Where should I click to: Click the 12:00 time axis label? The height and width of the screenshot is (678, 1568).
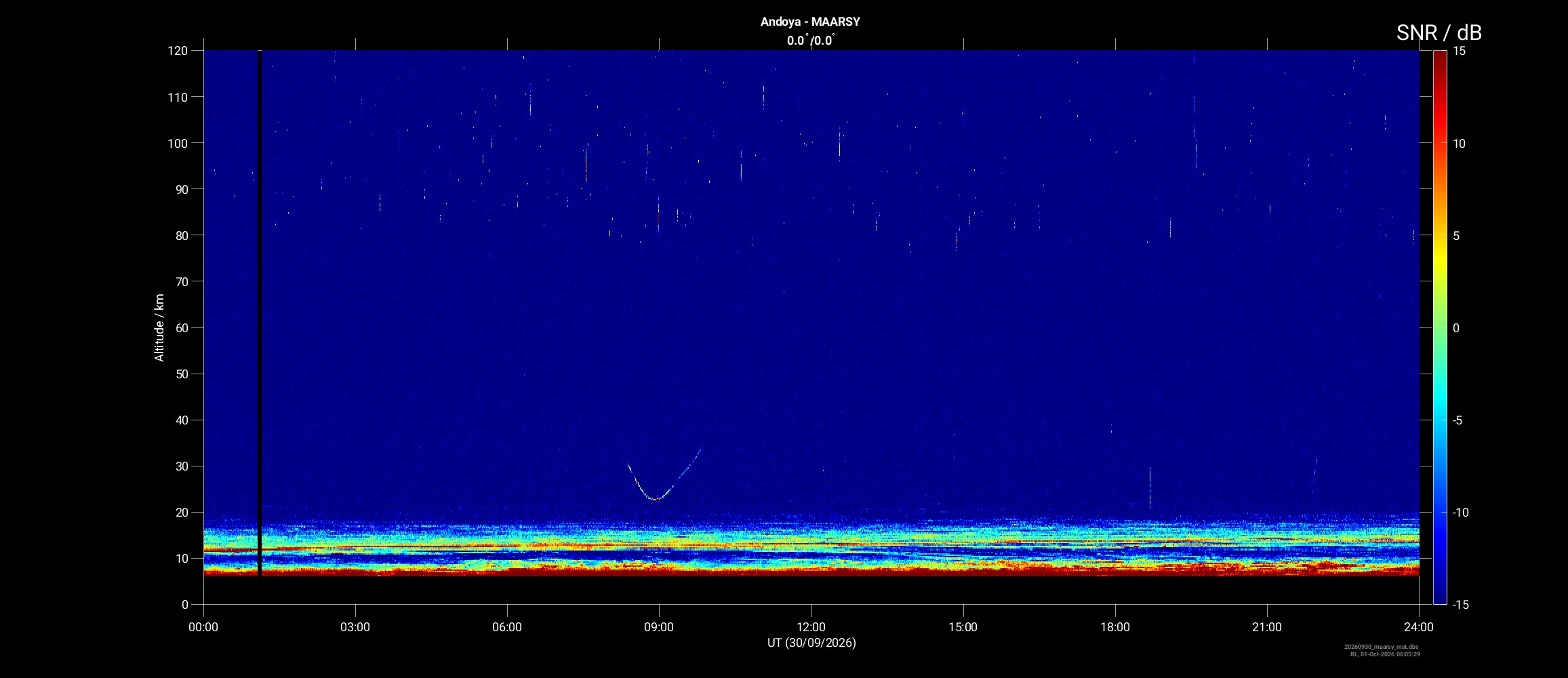click(811, 627)
